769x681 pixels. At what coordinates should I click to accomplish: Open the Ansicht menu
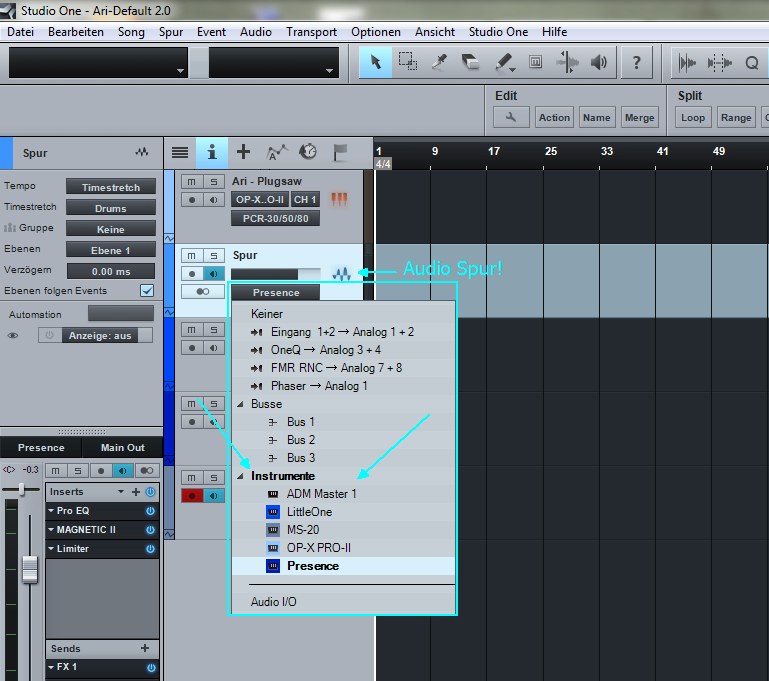(435, 32)
